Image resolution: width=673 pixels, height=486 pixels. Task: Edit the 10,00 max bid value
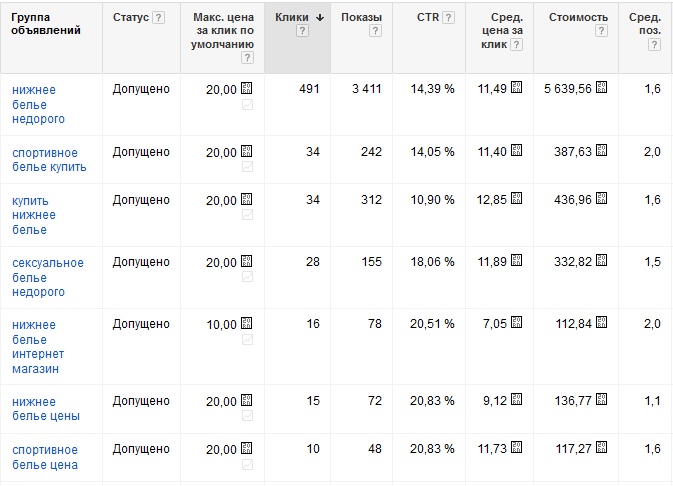[x=221, y=325]
